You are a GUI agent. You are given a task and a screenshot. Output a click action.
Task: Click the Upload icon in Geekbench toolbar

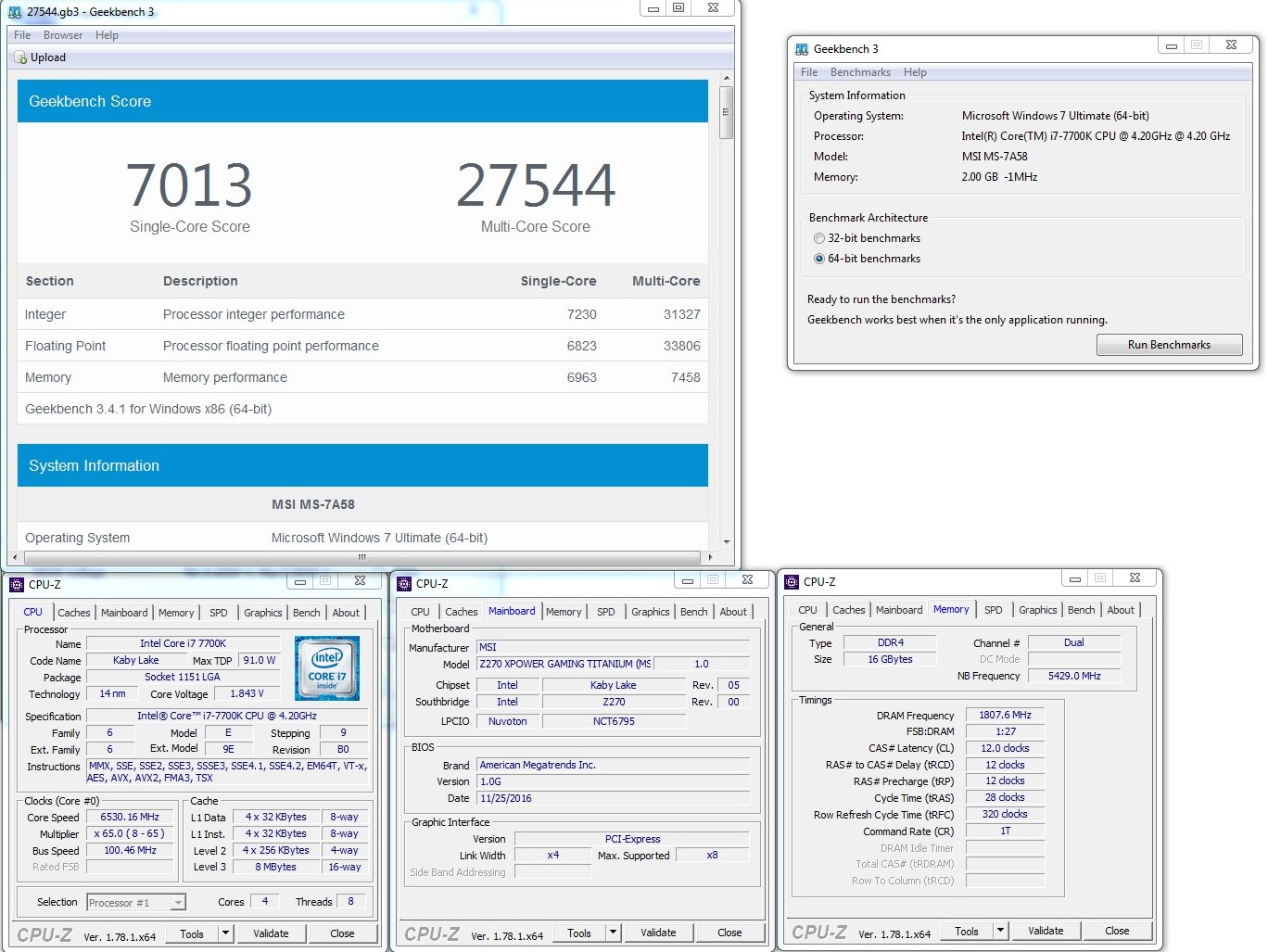tap(20, 57)
